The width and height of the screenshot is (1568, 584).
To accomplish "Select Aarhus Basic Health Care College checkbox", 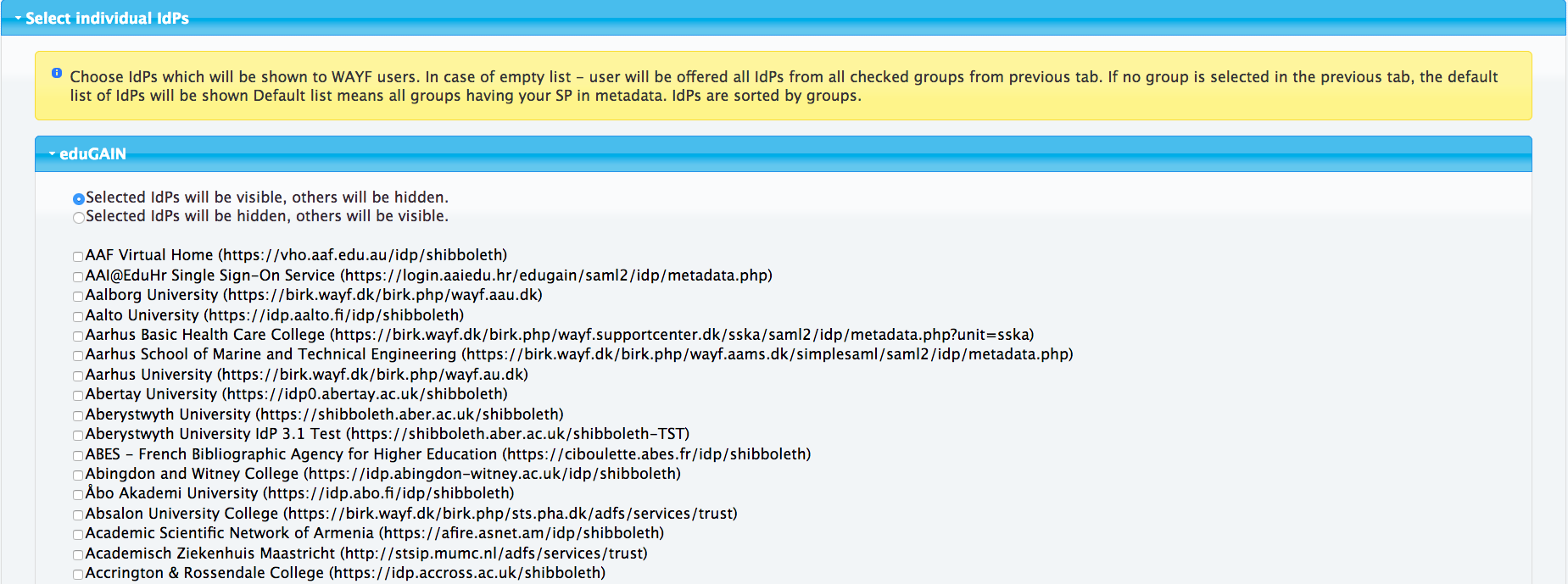I will click(x=78, y=336).
